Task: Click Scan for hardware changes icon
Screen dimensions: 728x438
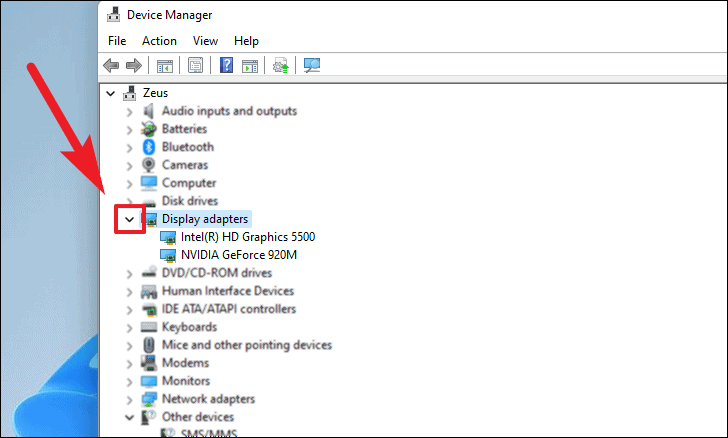Action: point(312,65)
